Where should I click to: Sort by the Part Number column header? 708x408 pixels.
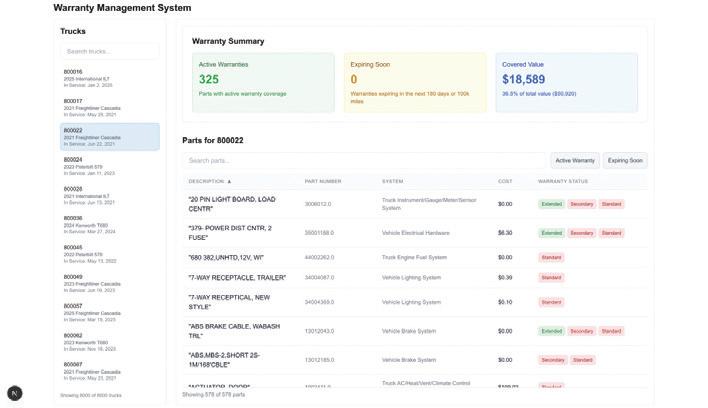pos(323,181)
